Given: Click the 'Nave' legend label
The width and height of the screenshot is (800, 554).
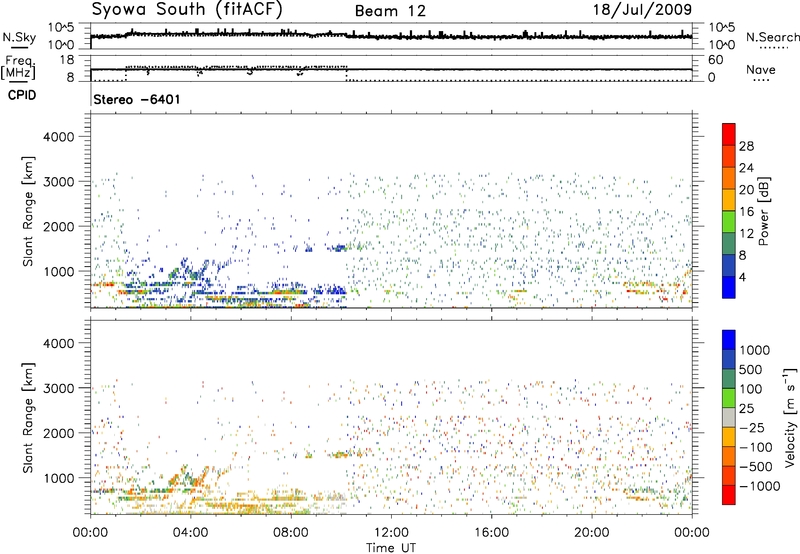Looking at the screenshot, I should tap(761, 70).
